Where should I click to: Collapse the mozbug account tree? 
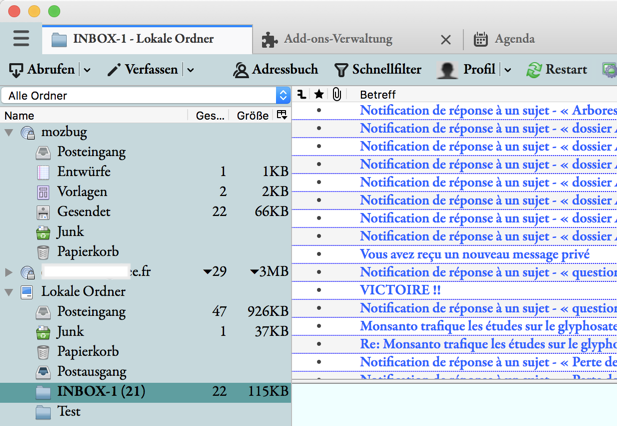[9, 132]
